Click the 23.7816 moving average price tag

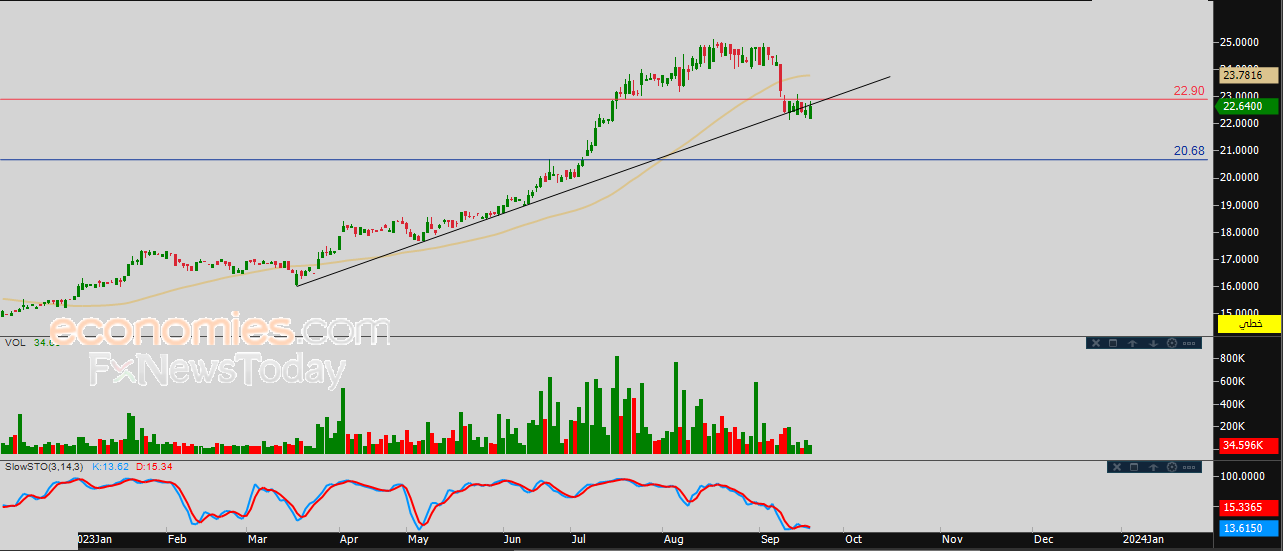(1248, 75)
